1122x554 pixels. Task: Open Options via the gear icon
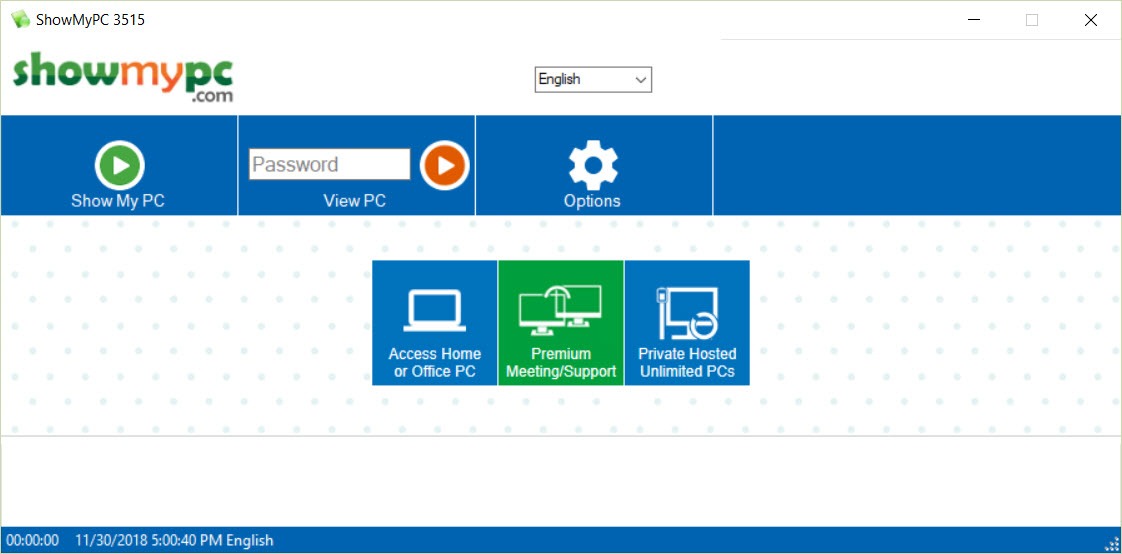tap(593, 165)
